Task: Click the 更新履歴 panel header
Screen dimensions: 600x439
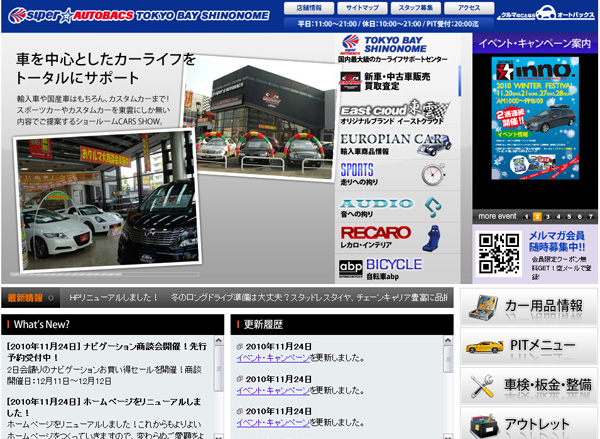Action: pyautogui.click(x=342, y=325)
